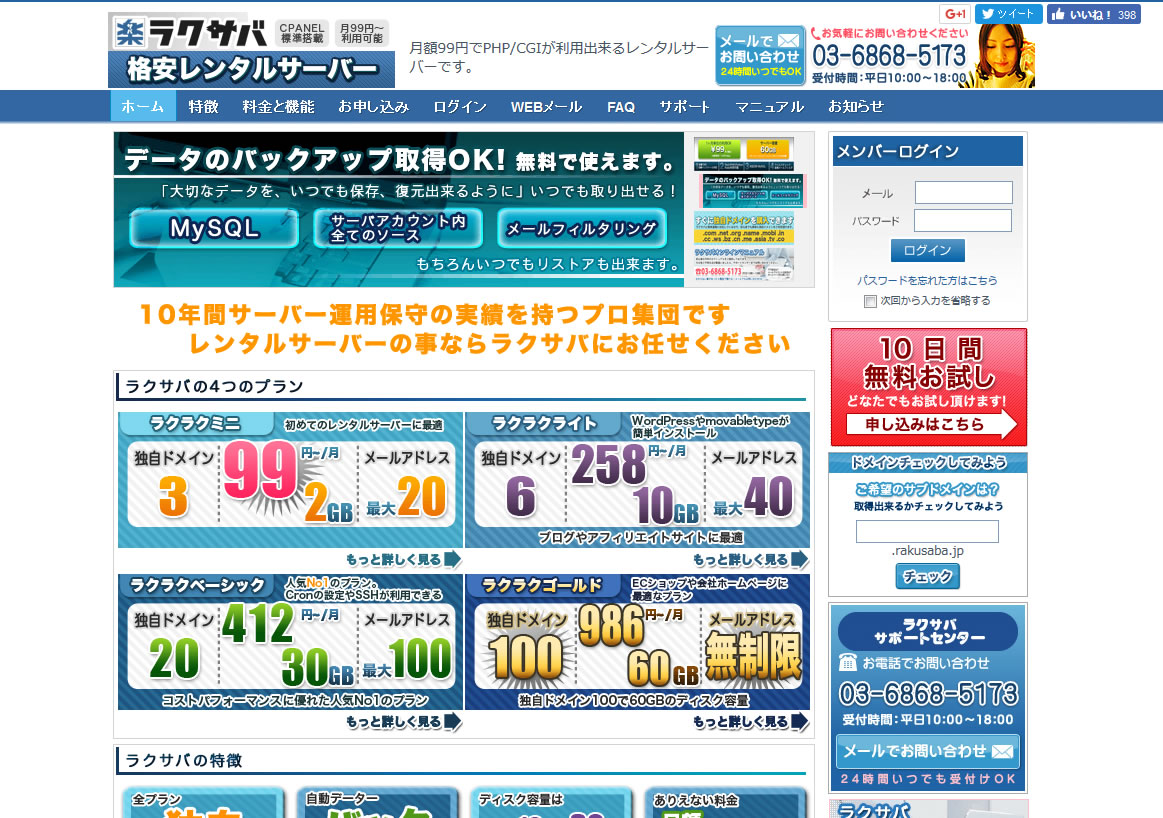Viewport: 1163px width, 818px height.
Task: Open the ラクラクミニ plan card
Action: tap(290, 480)
